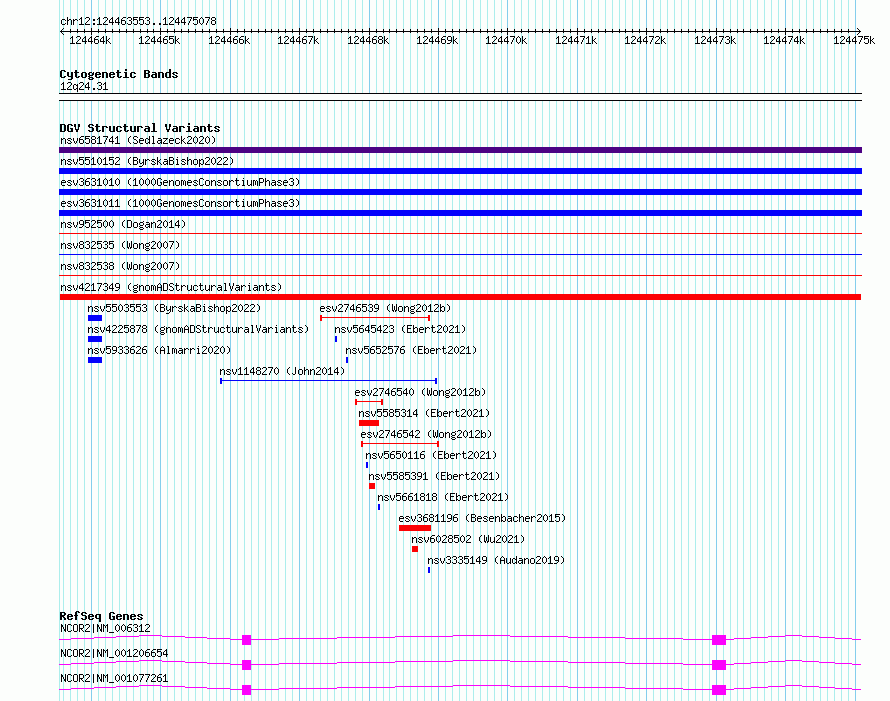
Task: Click the blue block below nsv5503553 (ByrskaBishop2022)
Action: (95, 318)
